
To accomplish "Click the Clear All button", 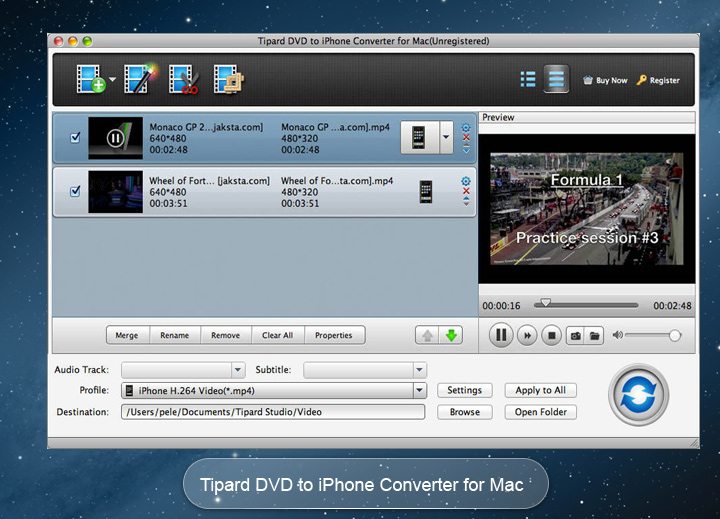I will point(277,335).
